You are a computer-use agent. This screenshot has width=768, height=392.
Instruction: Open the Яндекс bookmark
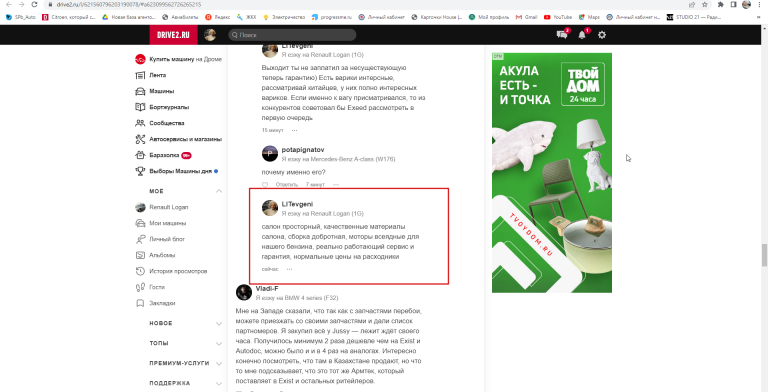pos(217,17)
